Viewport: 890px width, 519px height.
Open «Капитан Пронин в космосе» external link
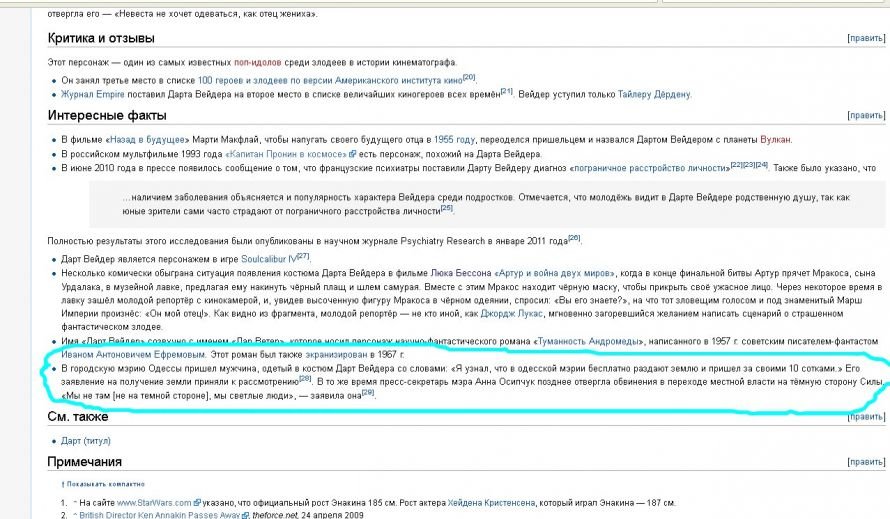(x=286, y=154)
